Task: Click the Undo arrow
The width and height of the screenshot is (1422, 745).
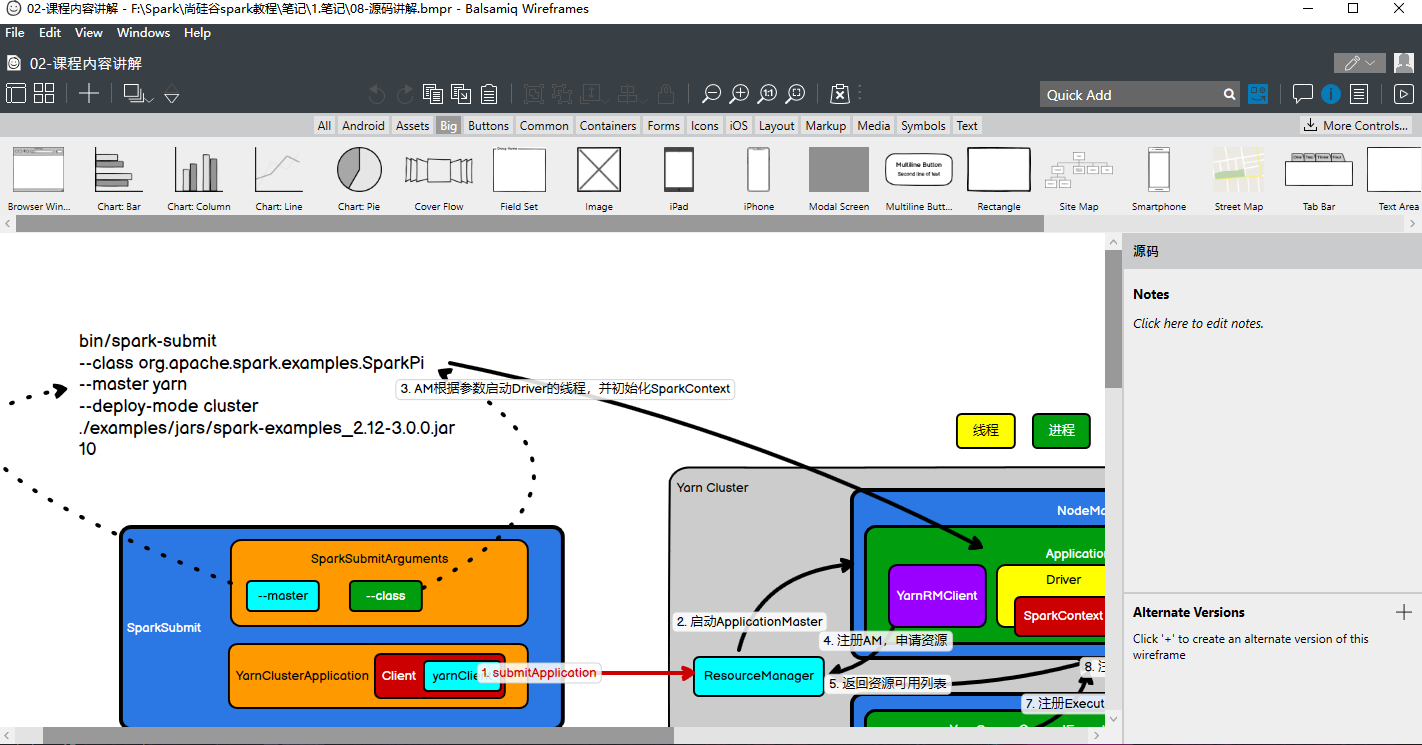Action: (x=377, y=94)
